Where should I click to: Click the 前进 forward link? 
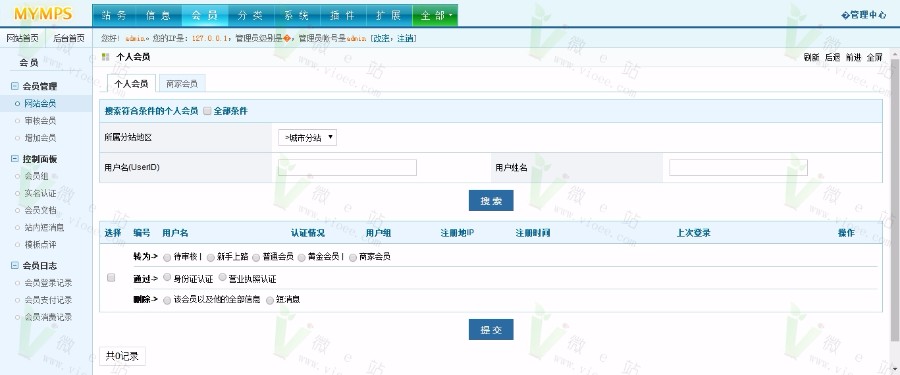pyautogui.click(x=854, y=57)
